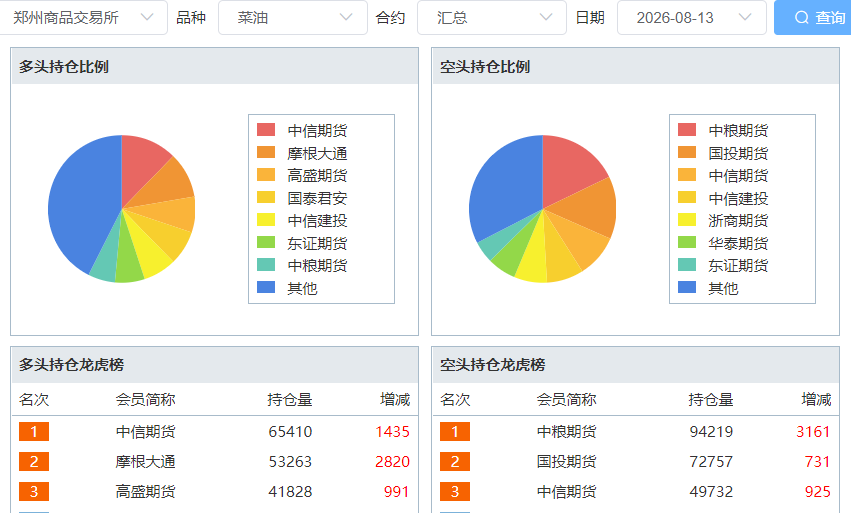The height and width of the screenshot is (513, 851).
Task: Click the red 中粮期货 slice of short pie
Action: pos(567,171)
